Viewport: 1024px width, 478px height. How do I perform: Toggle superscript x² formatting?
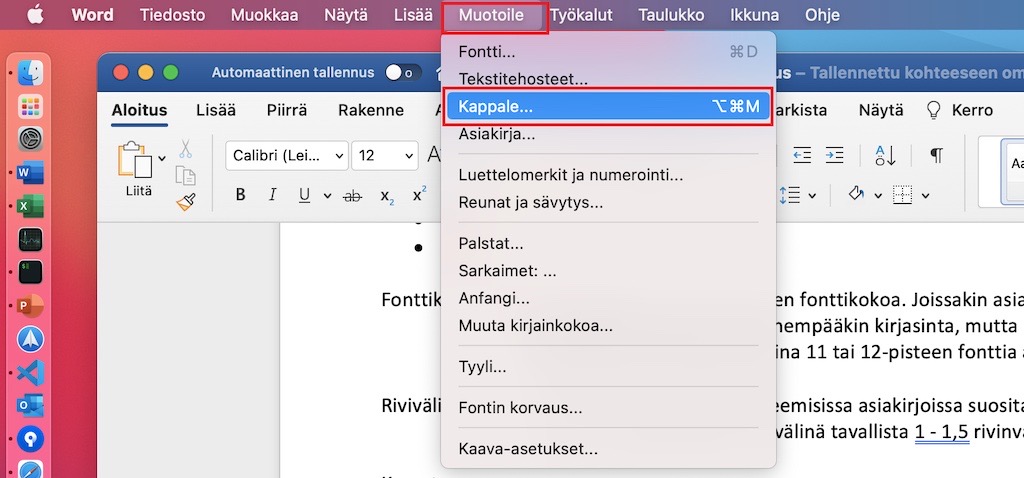(419, 194)
